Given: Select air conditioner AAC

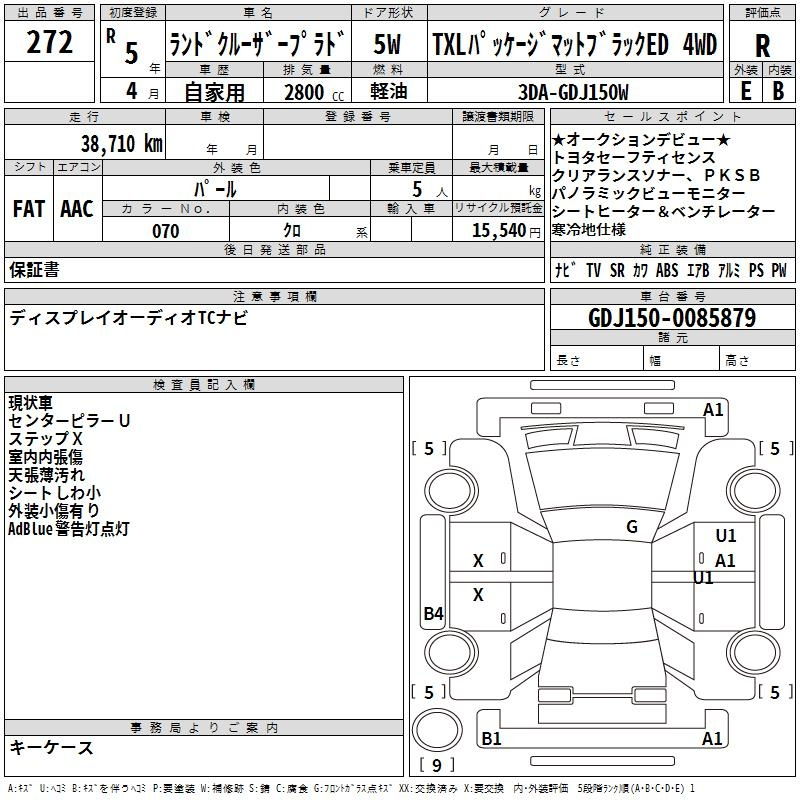Looking at the screenshot, I should click(x=77, y=209).
